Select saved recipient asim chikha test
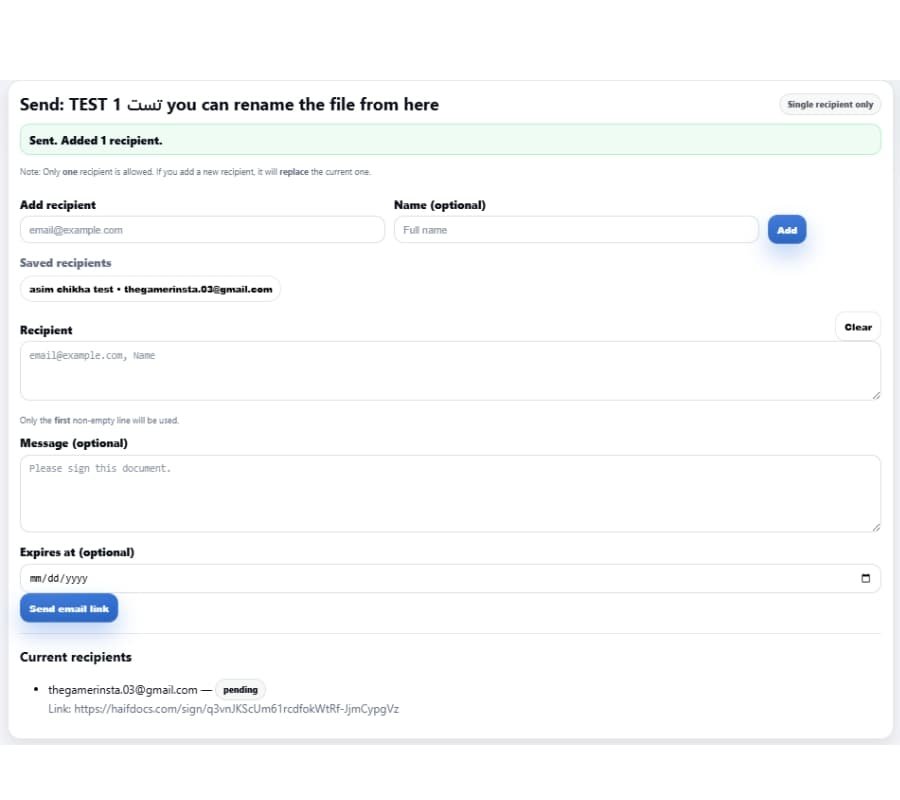900x800 pixels. click(x=150, y=289)
